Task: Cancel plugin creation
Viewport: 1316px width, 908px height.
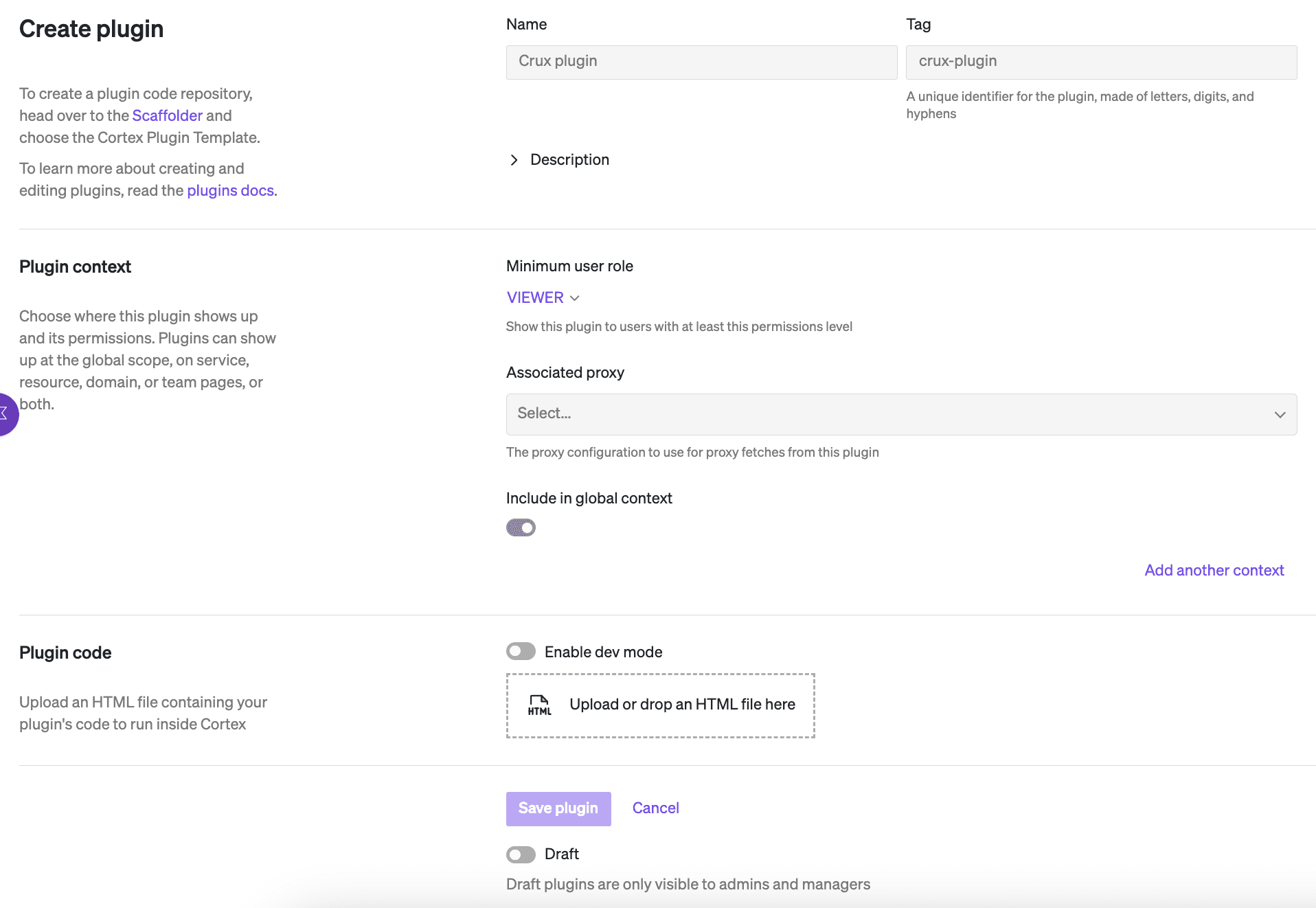Action: tap(655, 808)
